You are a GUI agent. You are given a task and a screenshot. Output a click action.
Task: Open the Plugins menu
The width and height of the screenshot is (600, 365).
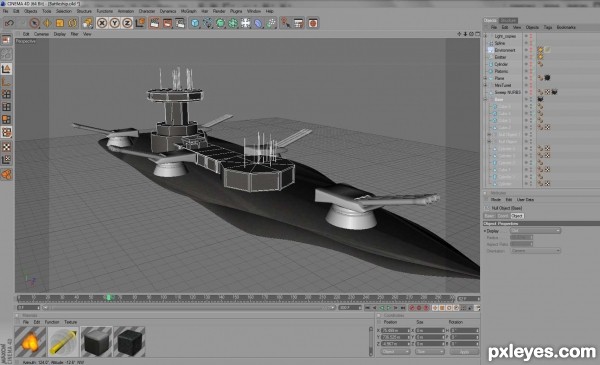[236, 11]
